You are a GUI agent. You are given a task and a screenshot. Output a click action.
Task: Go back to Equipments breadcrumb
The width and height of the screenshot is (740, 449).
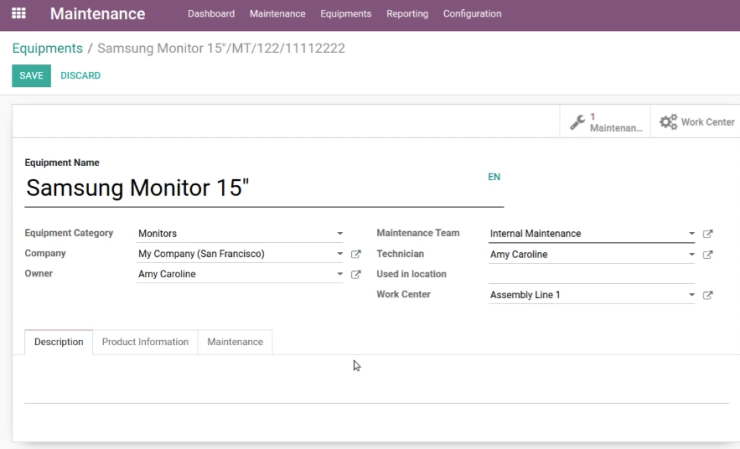click(x=47, y=48)
